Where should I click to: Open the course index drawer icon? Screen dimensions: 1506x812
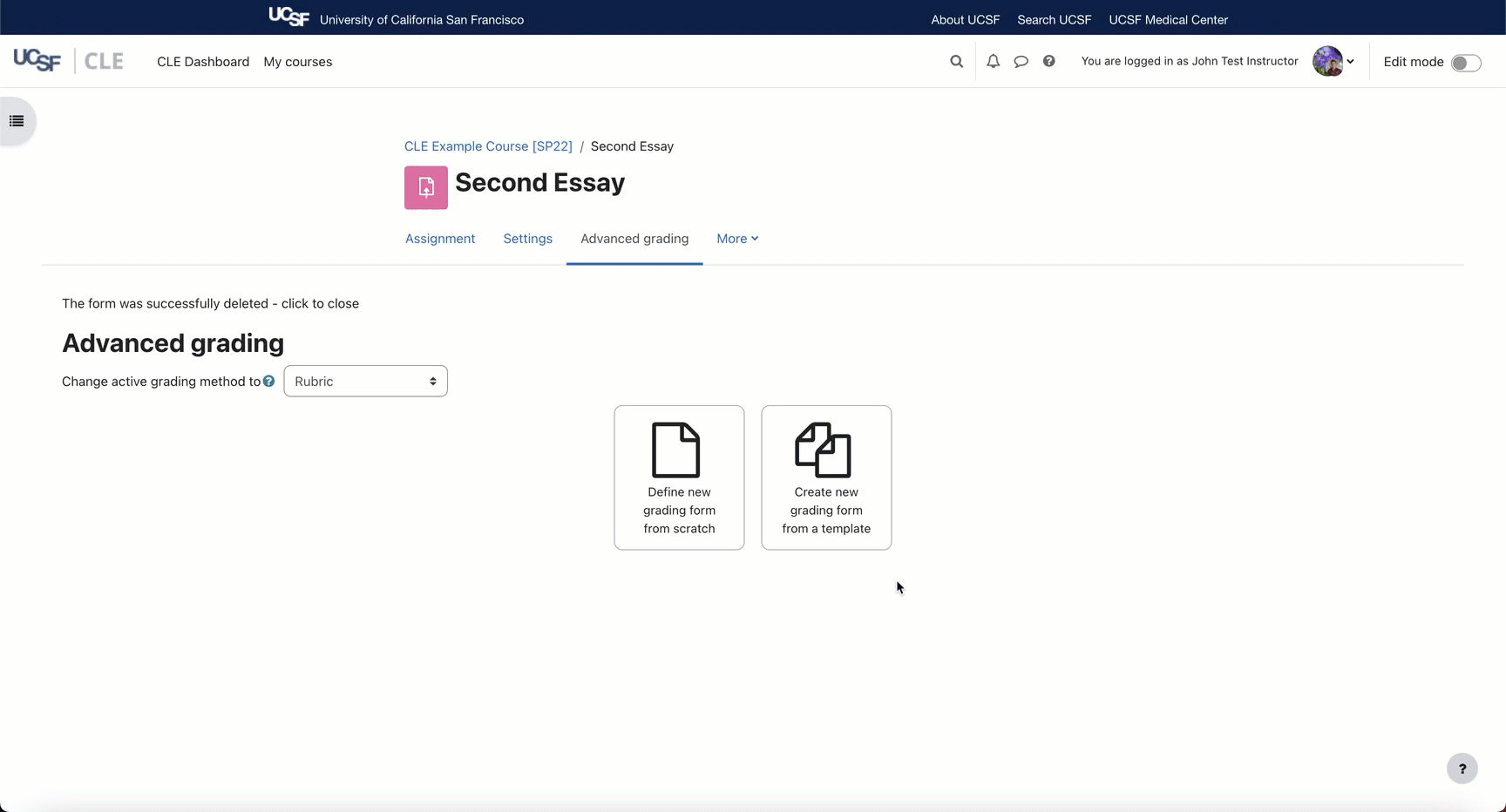click(x=17, y=121)
